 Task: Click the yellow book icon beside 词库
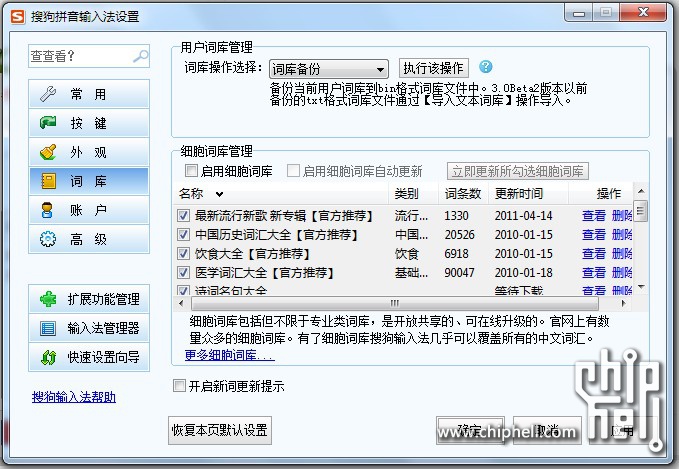click(48, 181)
